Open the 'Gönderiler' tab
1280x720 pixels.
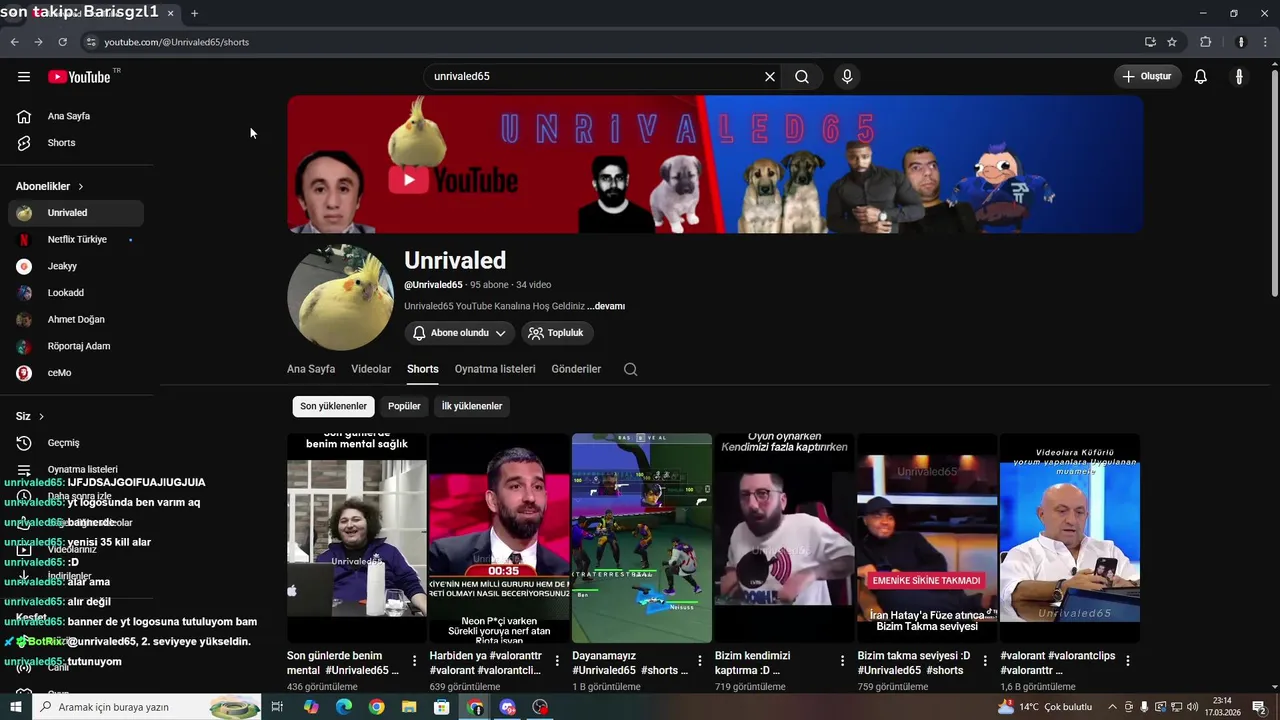[576, 369]
